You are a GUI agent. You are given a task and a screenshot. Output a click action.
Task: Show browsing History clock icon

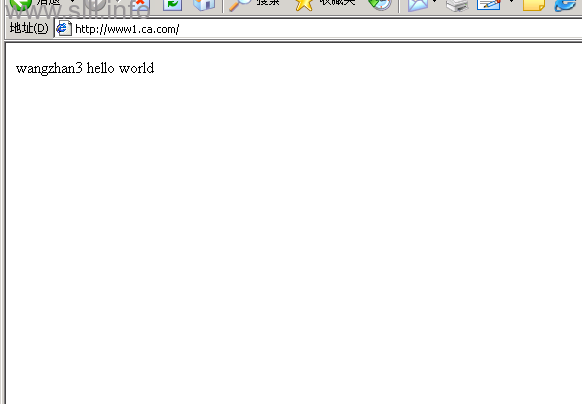(x=380, y=4)
